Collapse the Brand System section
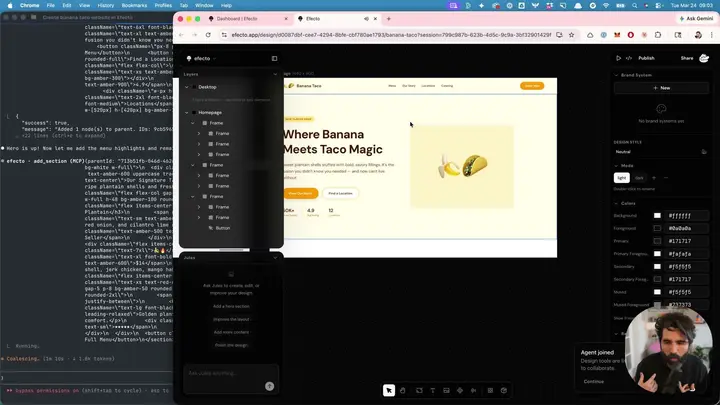Image resolution: width=720 pixels, height=405 pixels. pyautogui.click(x=616, y=75)
